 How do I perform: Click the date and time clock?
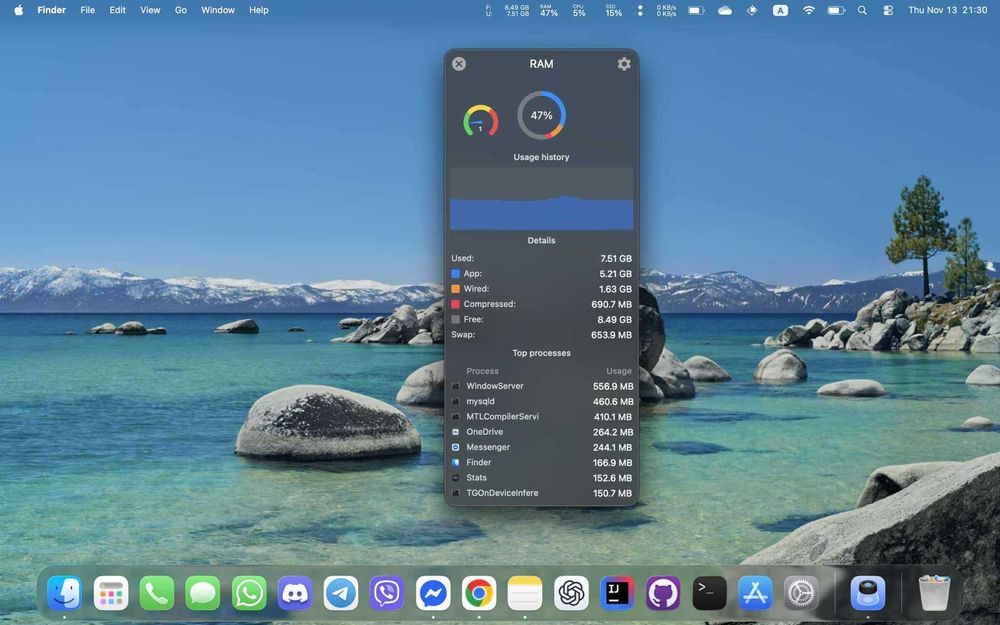pyautogui.click(x=948, y=10)
